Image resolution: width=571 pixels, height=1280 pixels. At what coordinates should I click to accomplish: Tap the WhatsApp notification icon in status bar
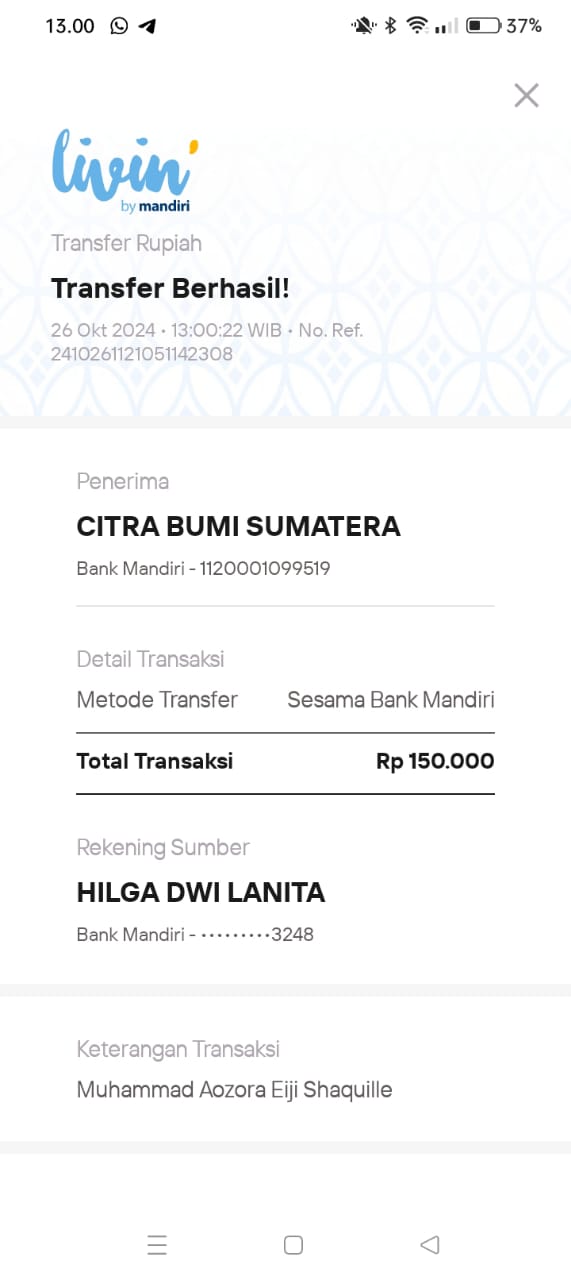point(120,26)
